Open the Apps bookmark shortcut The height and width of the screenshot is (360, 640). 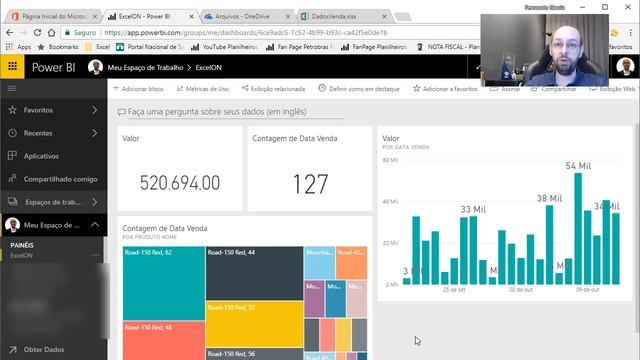[x=18, y=47]
